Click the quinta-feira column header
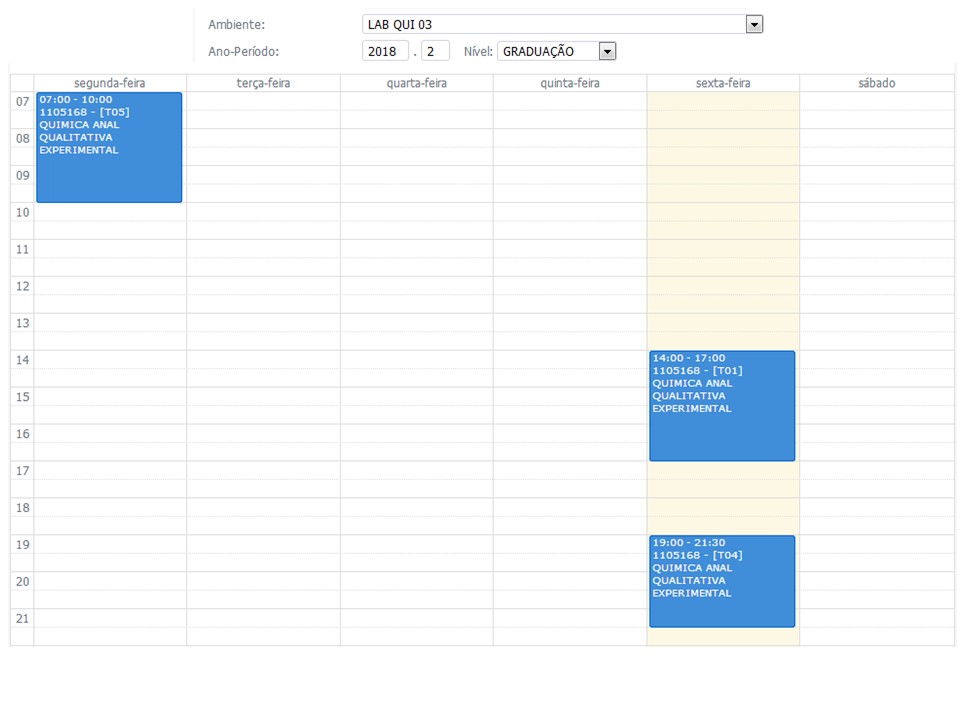This screenshot has height=720, width=960. (x=570, y=83)
